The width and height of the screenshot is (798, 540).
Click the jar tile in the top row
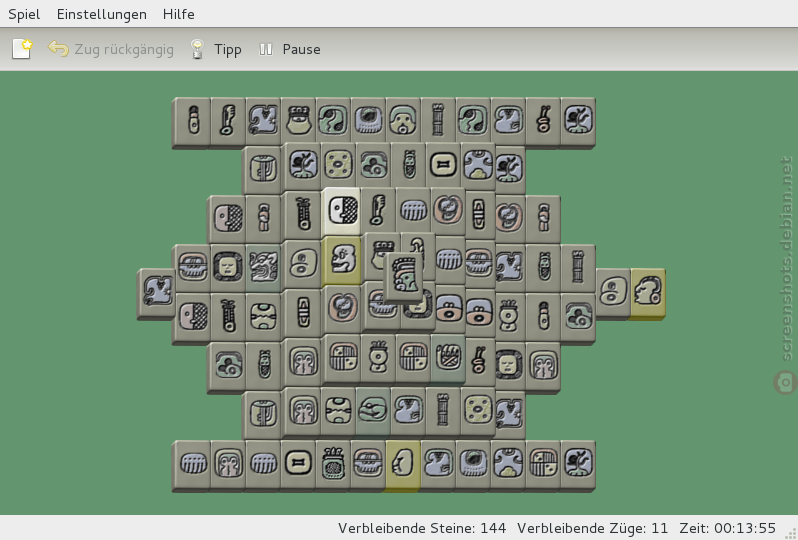point(298,121)
